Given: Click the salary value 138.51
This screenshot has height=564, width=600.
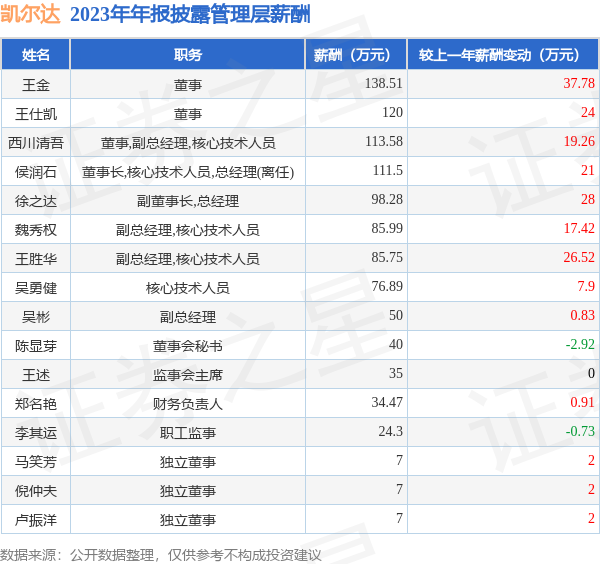Looking at the screenshot, I should [x=383, y=83].
